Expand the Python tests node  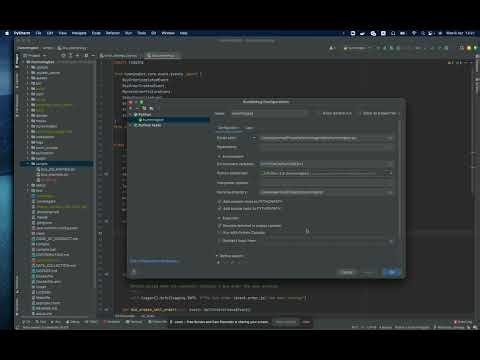(x=131, y=125)
